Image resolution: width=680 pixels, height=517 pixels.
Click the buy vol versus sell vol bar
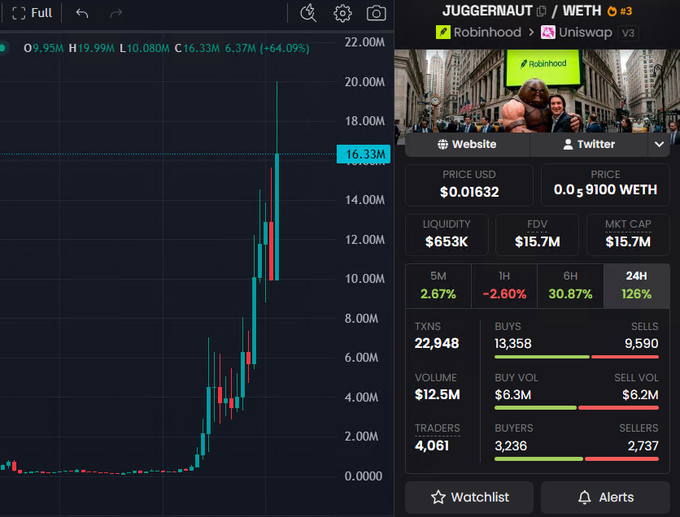point(576,408)
